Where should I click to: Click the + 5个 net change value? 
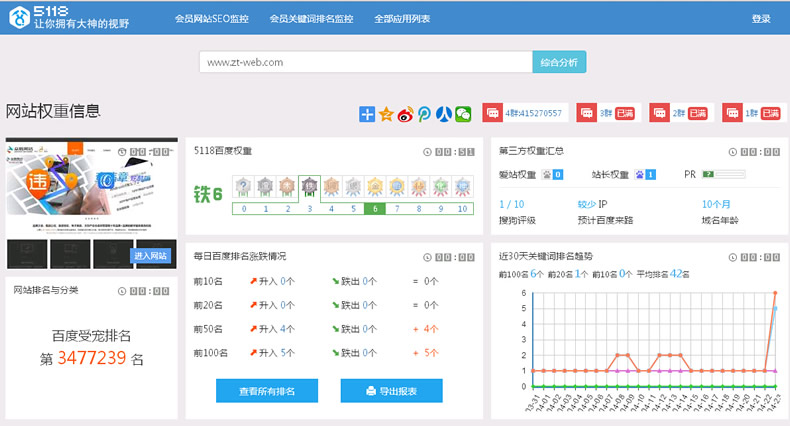coord(426,353)
